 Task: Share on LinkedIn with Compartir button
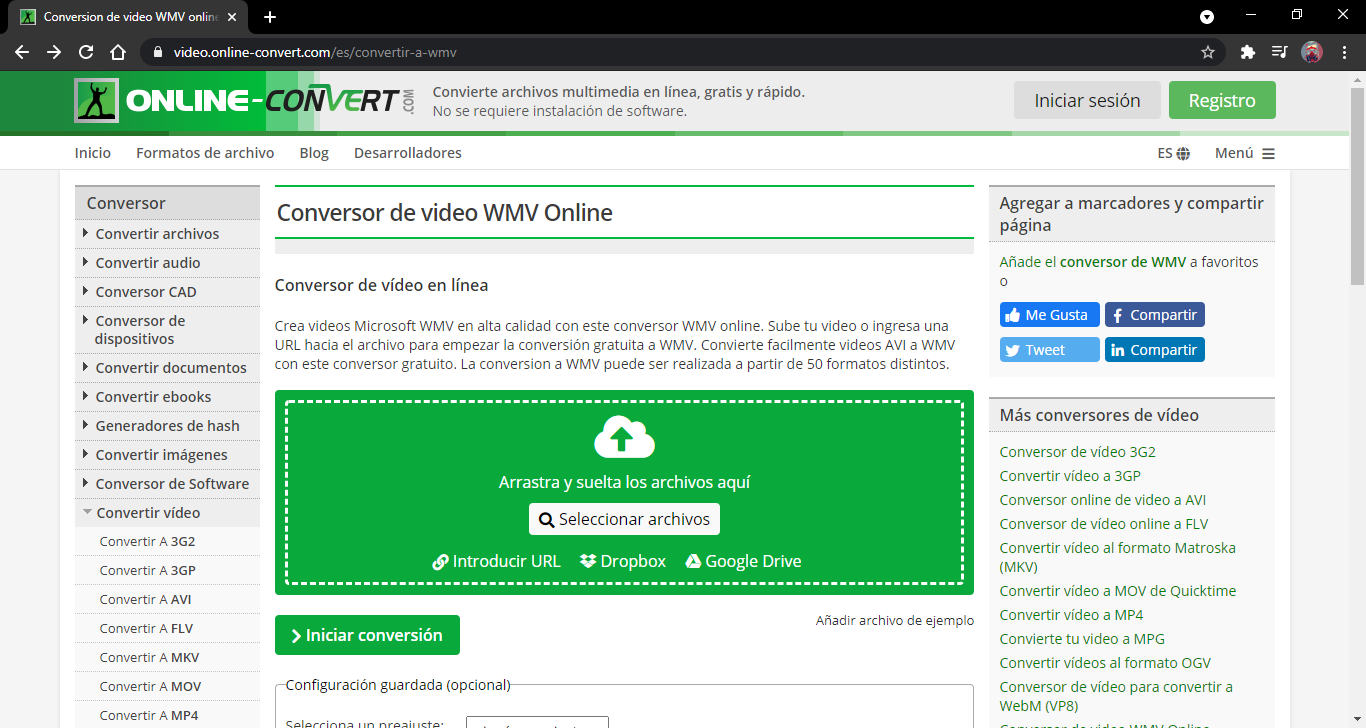(1155, 350)
